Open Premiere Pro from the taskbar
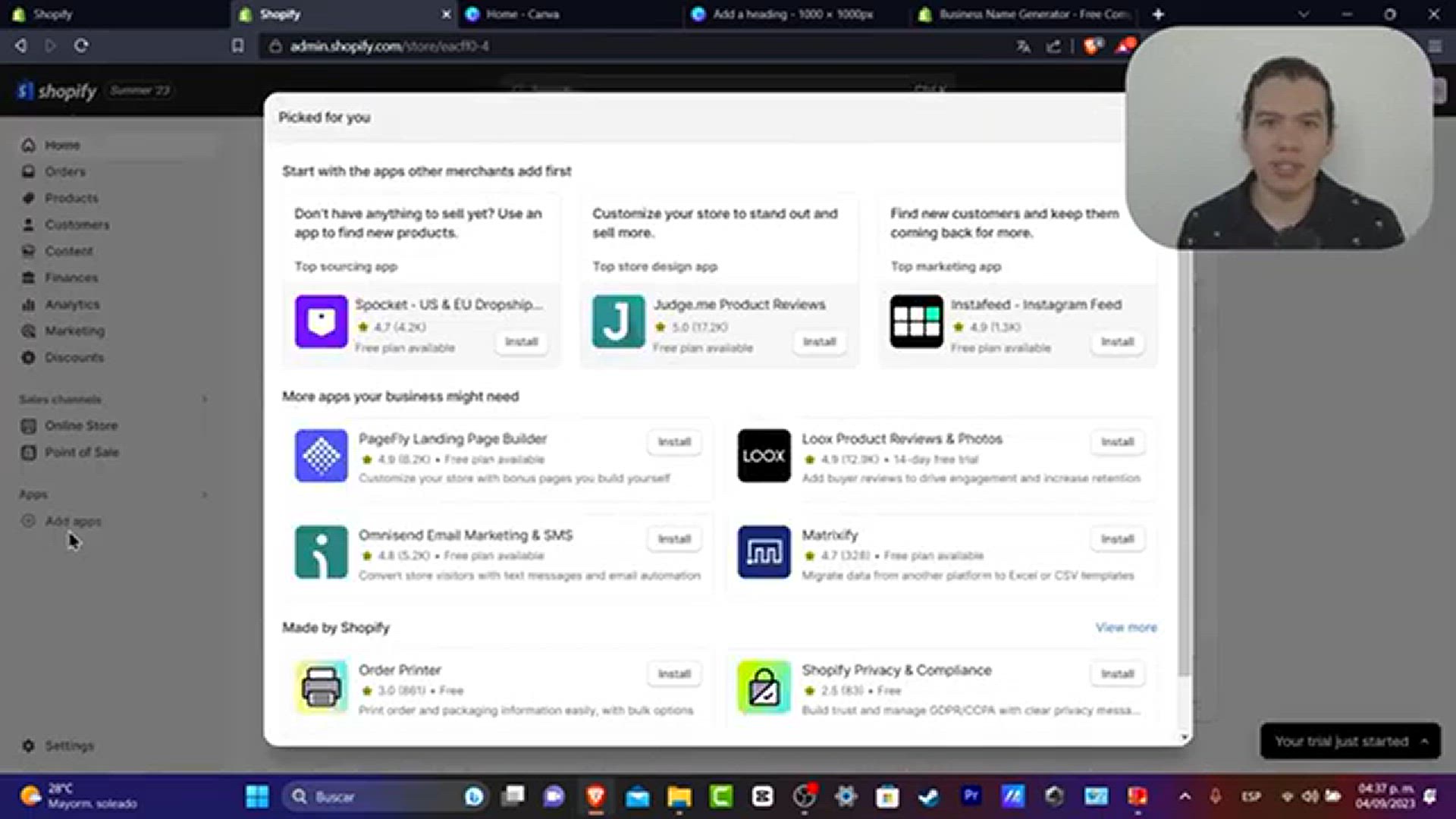This screenshot has width=1456, height=819. click(971, 795)
